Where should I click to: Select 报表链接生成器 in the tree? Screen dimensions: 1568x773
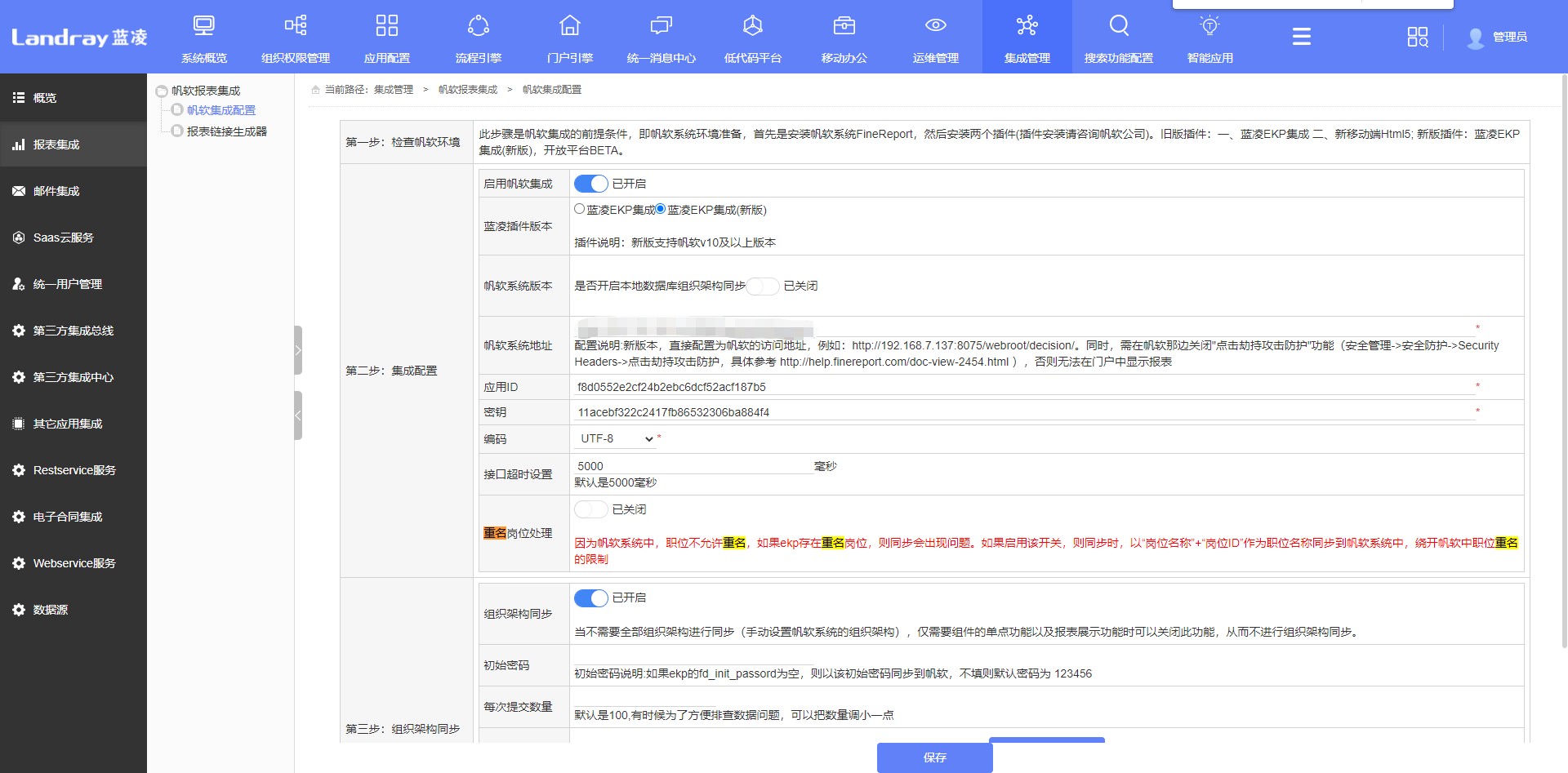tap(227, 131)
